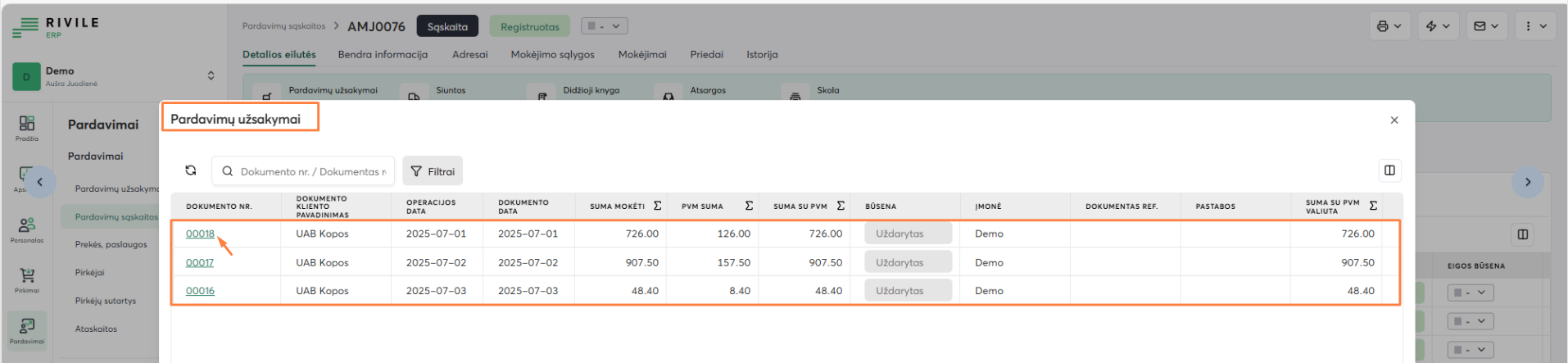Click the document number search field
The width and height of the screenshot is (1568, 363).
[311, 171]
